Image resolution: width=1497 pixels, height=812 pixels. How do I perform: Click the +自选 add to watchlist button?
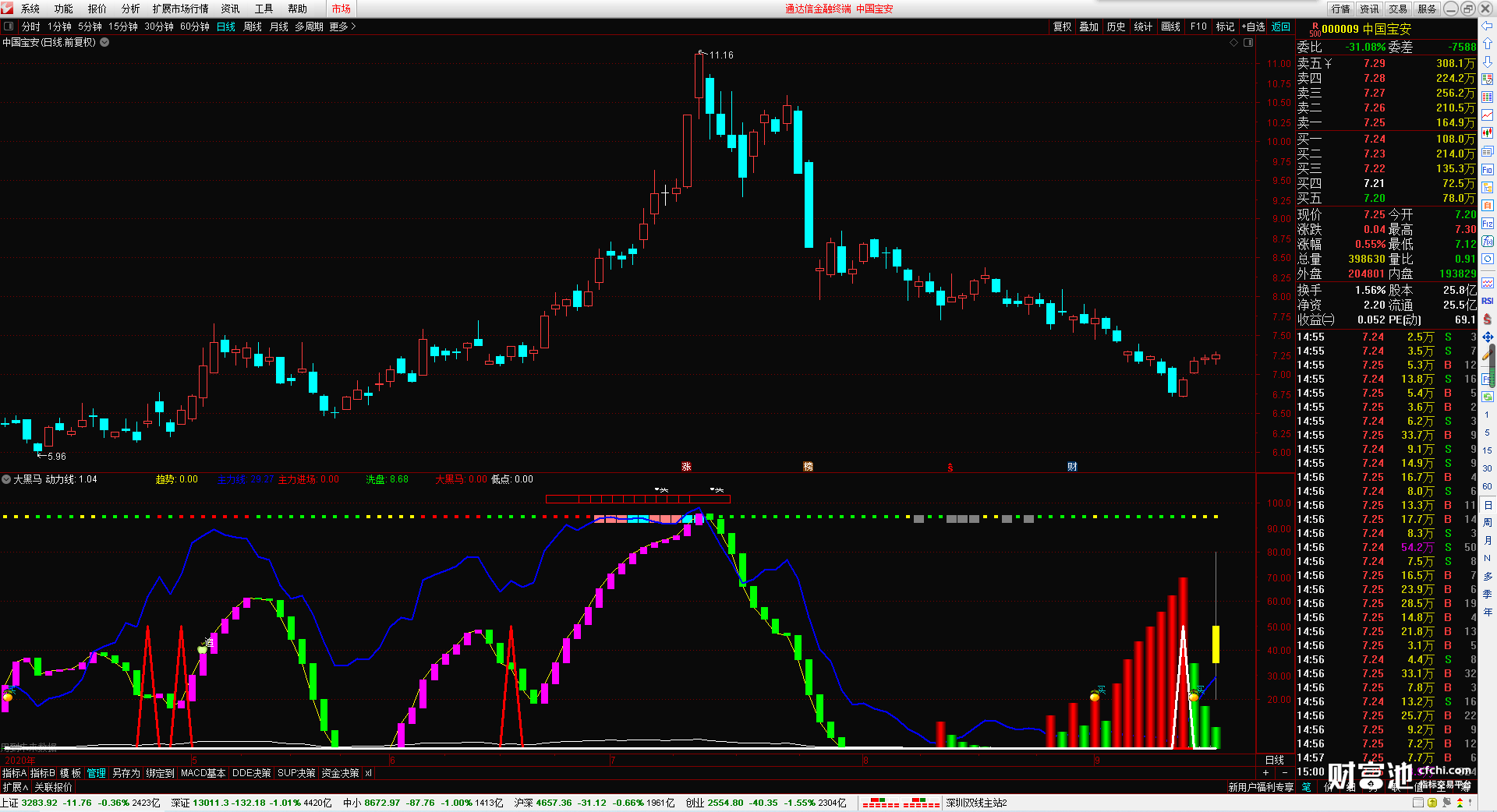(1254, 26)
